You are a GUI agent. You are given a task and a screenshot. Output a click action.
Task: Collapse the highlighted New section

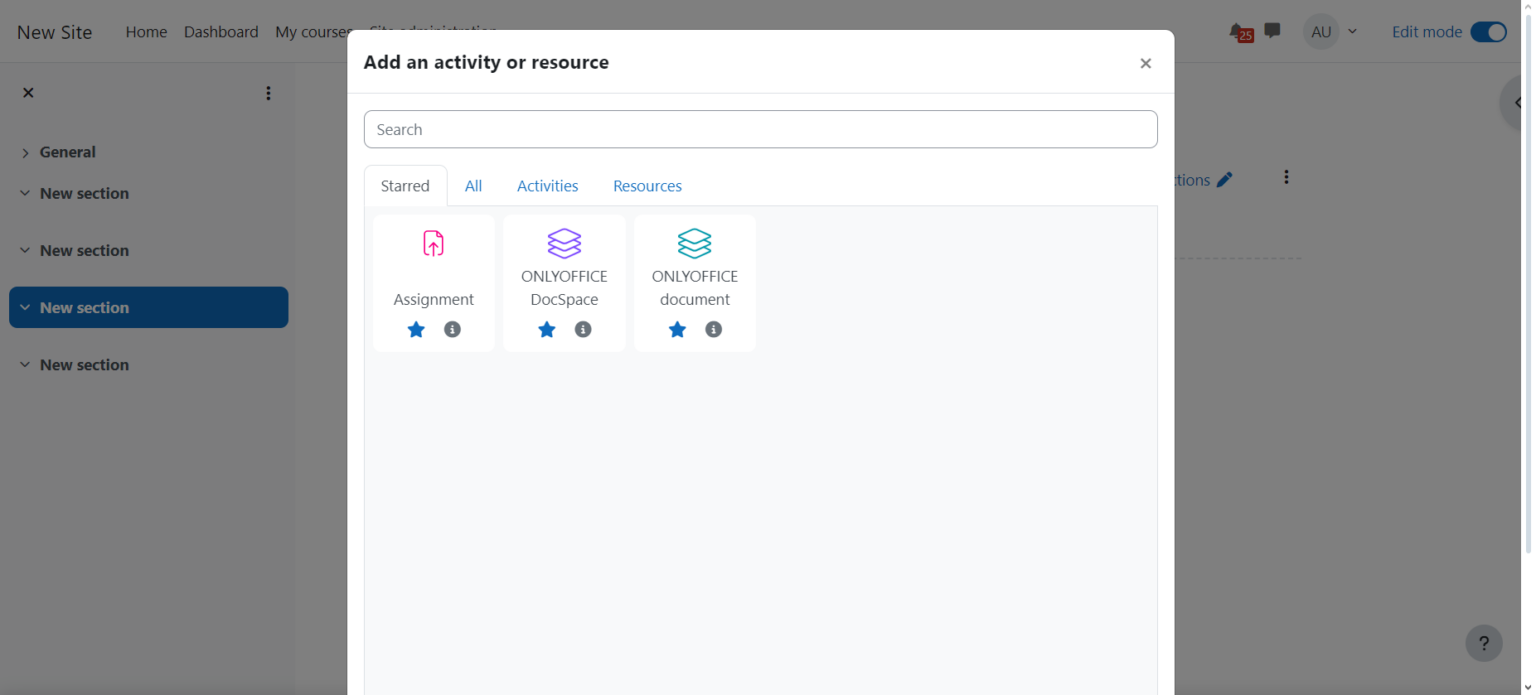[25, 308]
